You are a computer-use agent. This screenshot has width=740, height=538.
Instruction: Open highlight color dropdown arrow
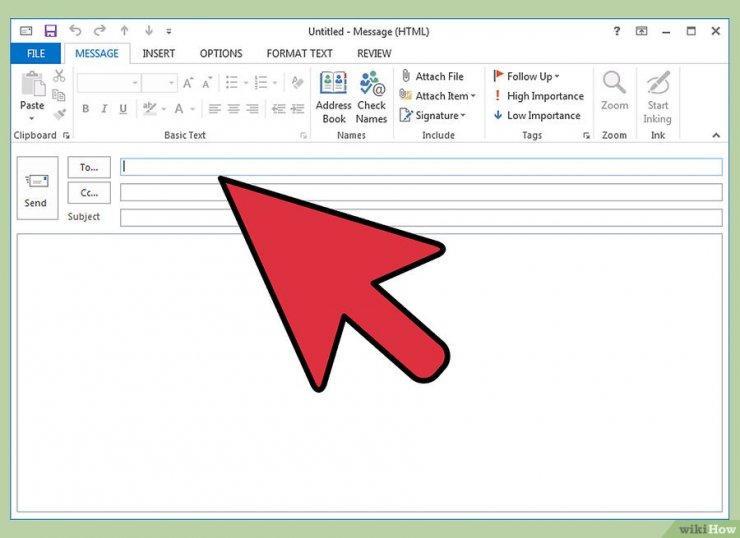[164, 109]
